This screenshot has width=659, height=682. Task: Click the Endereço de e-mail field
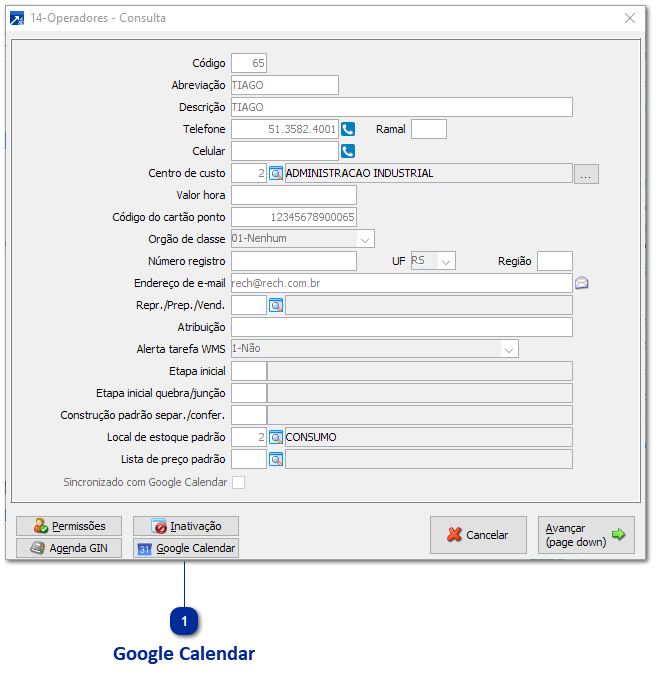point(402,283)
